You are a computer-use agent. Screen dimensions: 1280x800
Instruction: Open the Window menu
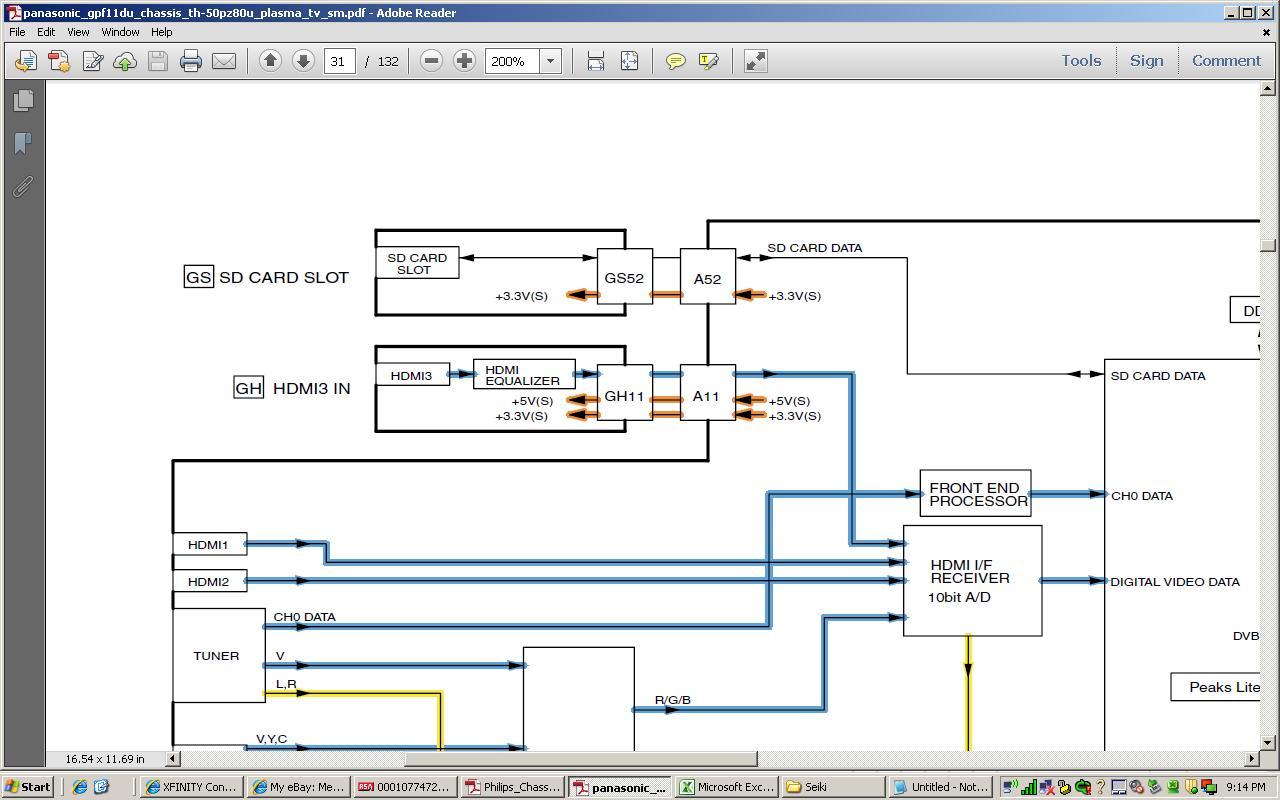click(x=120, y=32)
